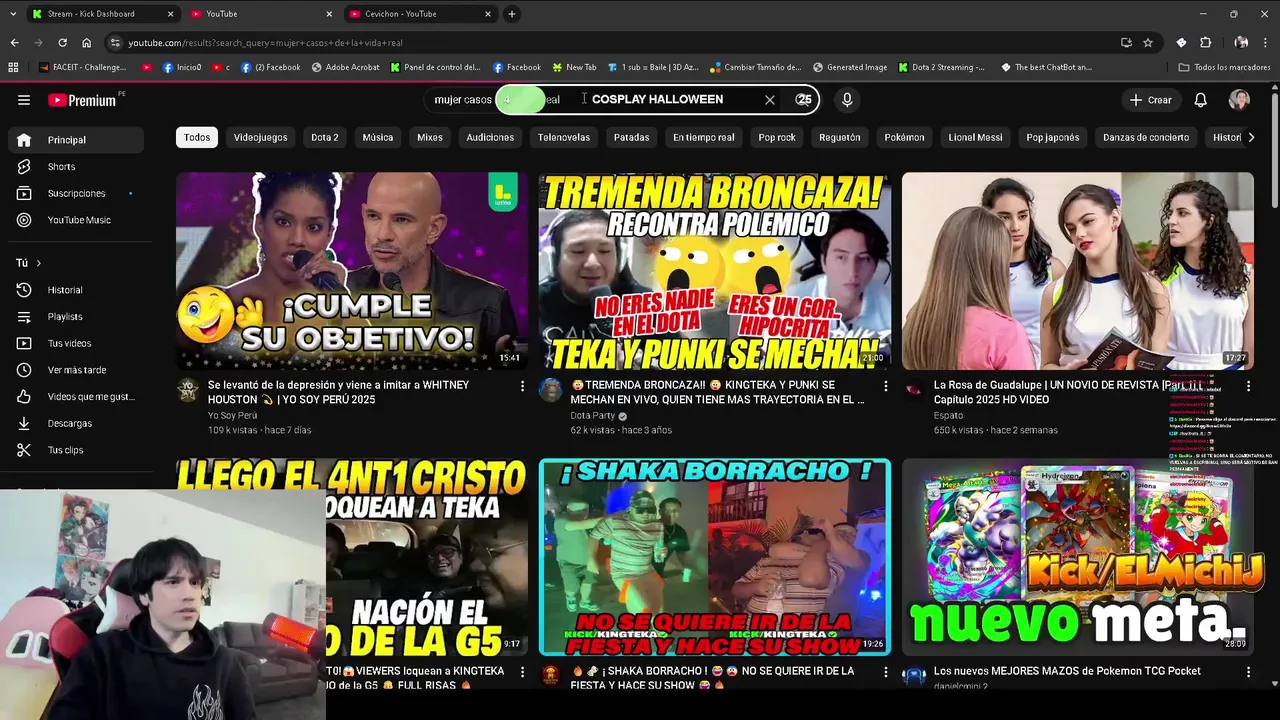Open options menu for WHITNEY HOUSTON video
The height and width of the screenshot is (720, 1280).
(522, 386)
